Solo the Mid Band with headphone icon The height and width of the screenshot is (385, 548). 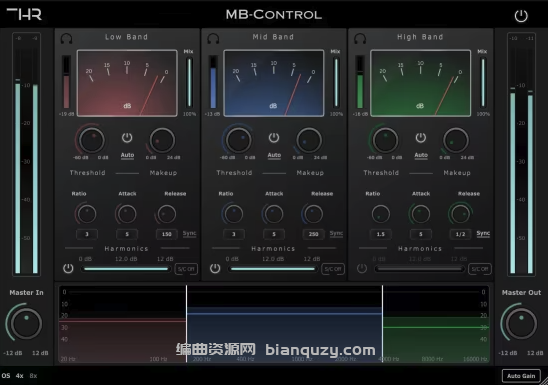213,38
